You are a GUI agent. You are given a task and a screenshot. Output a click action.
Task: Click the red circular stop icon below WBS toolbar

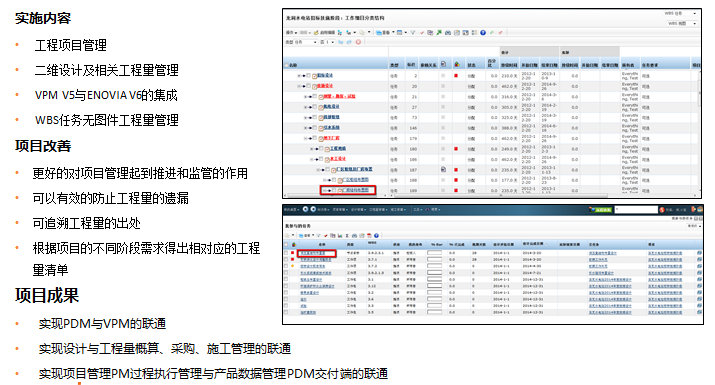click(358, 42)
